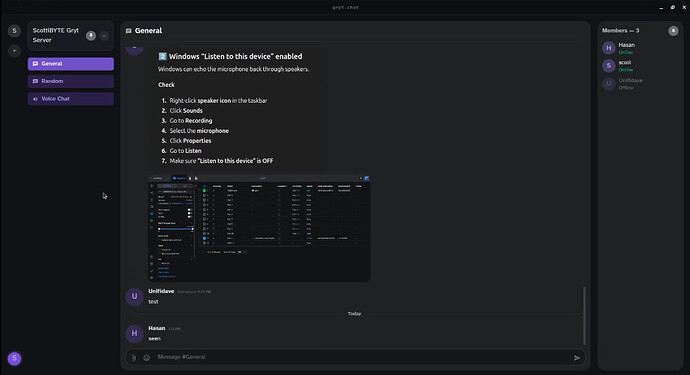The width and height of the screenshot is (690, 375).
Task: Click Unifidave's avatar in chat
Action: point(134,296)
